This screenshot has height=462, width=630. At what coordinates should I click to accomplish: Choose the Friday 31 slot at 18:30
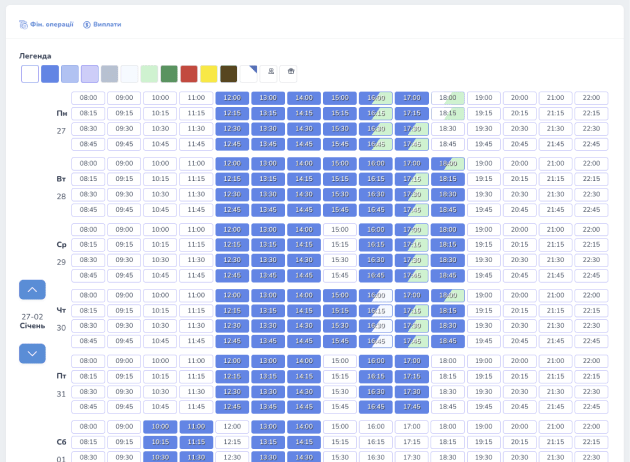point(448,392)
